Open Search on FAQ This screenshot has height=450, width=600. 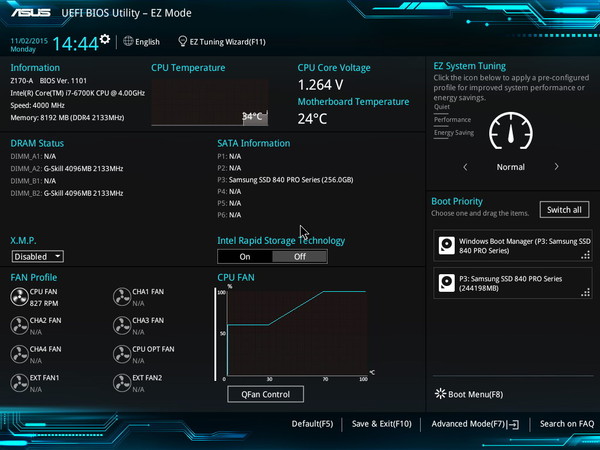coord(567,424)
